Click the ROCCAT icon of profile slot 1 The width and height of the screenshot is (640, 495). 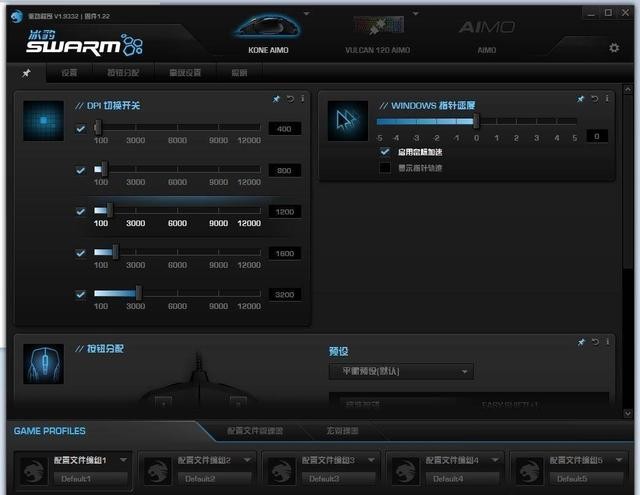click(34, 471)
